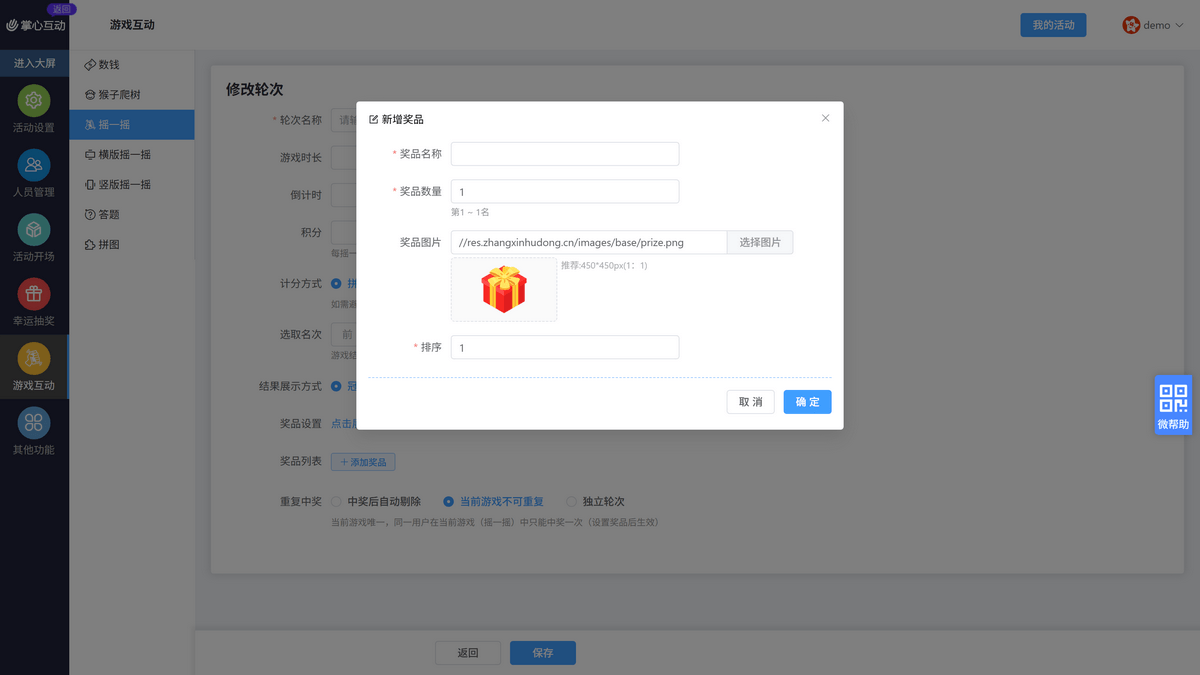Select 独立轮次 radio option
The height and width of the screenshot is (675, 1200).
595,502
